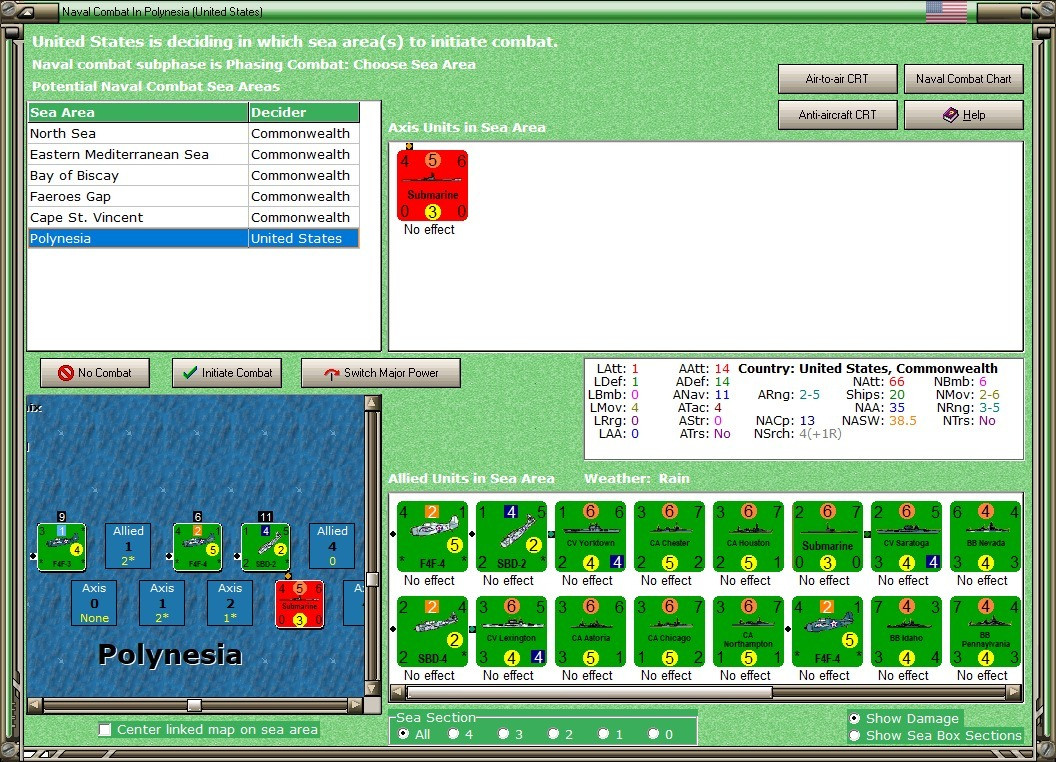The width and height of the screenshot is (1056, 762).
Task: Open the Anti-aircraft CRT chart
Action: [837, 115]
